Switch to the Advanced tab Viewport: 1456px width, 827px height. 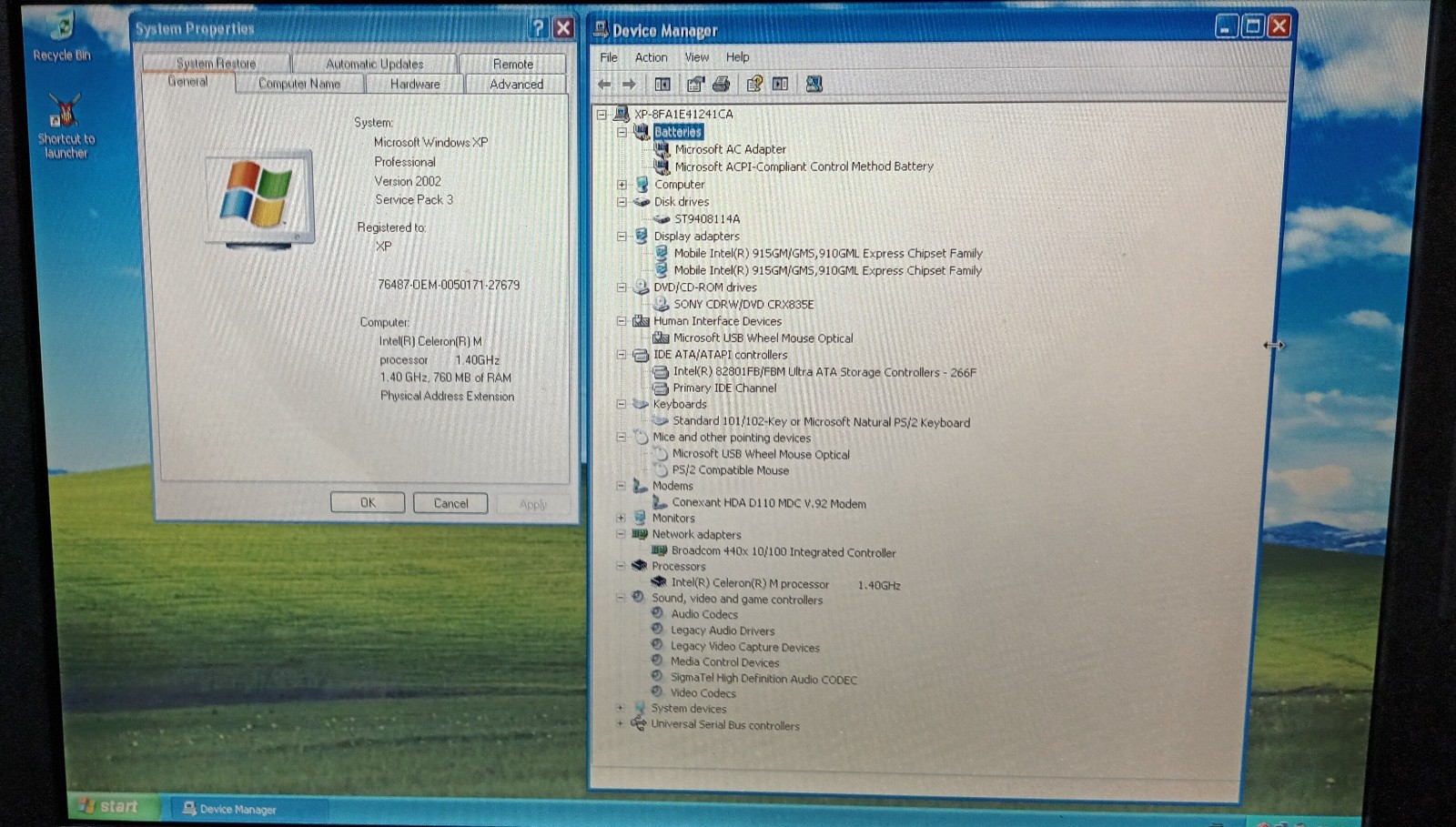pos(516,84)
